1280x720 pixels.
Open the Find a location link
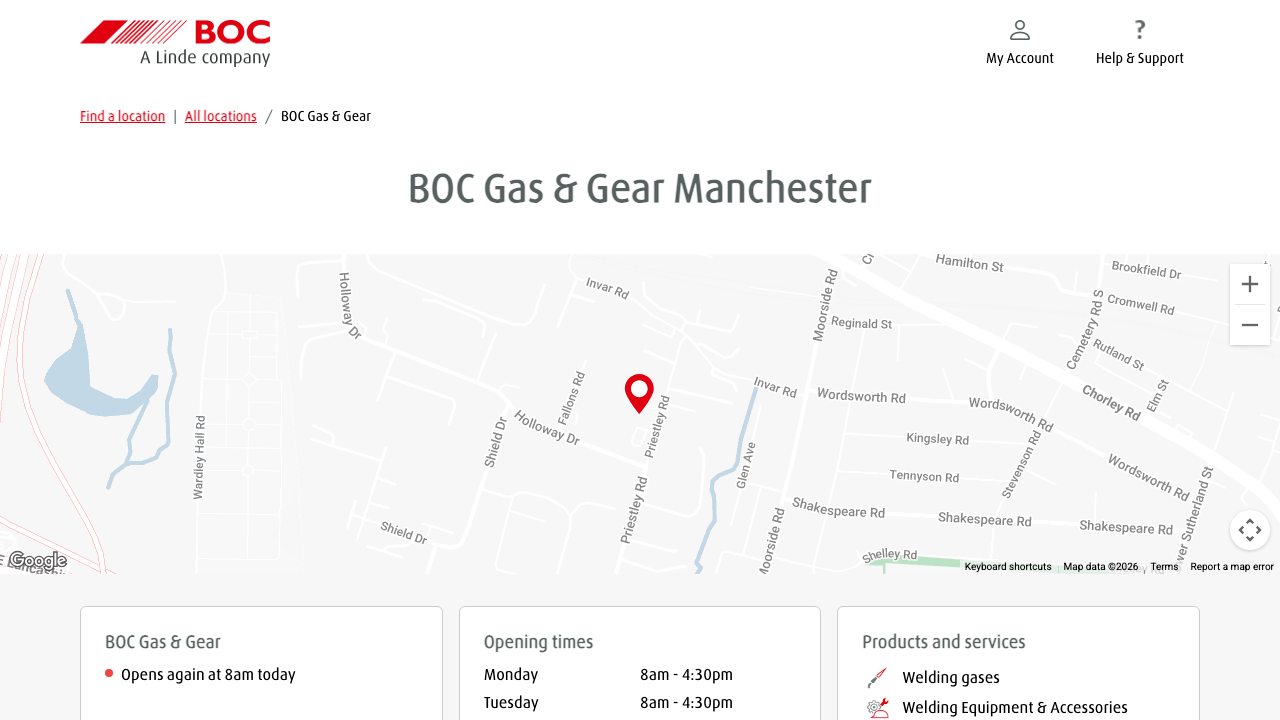pyautogui.click(x=122, y=116)
